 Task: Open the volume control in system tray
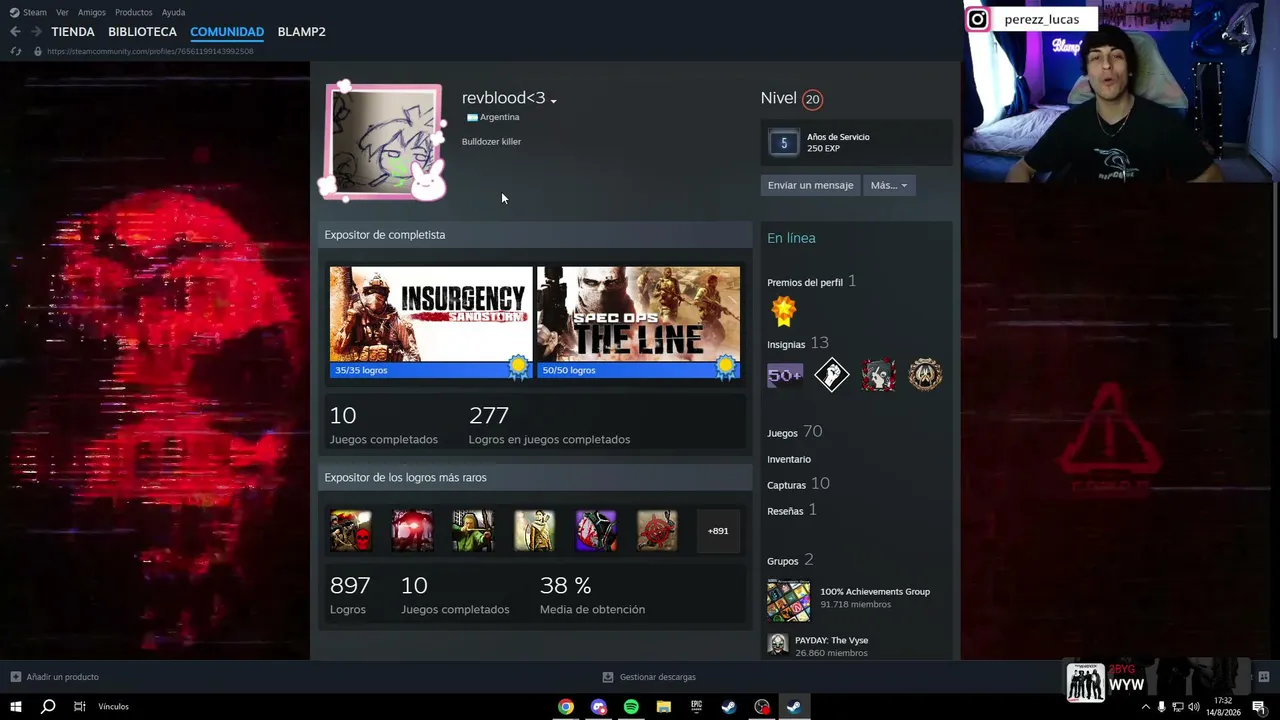point(1194,707)
